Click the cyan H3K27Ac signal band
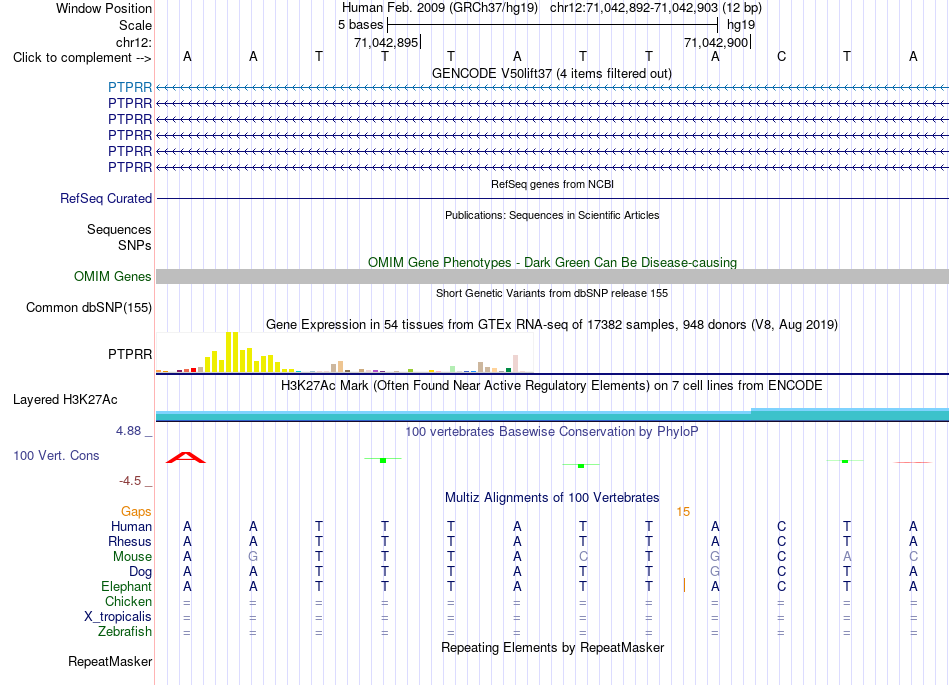This screenshot has width=950, height=685. click(x=552, y=415)
